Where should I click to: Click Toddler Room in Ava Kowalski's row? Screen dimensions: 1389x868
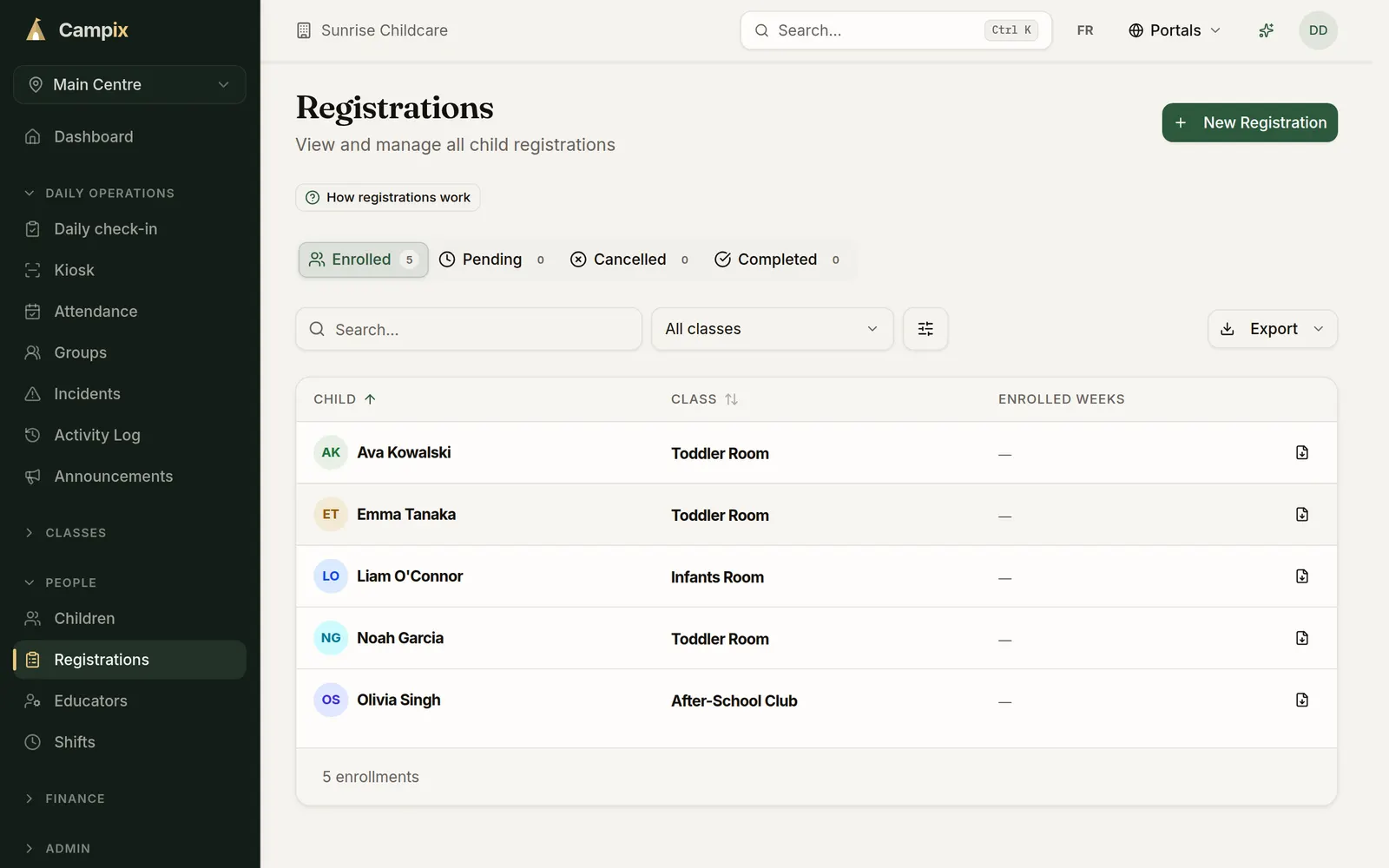[x=720, y=453]
